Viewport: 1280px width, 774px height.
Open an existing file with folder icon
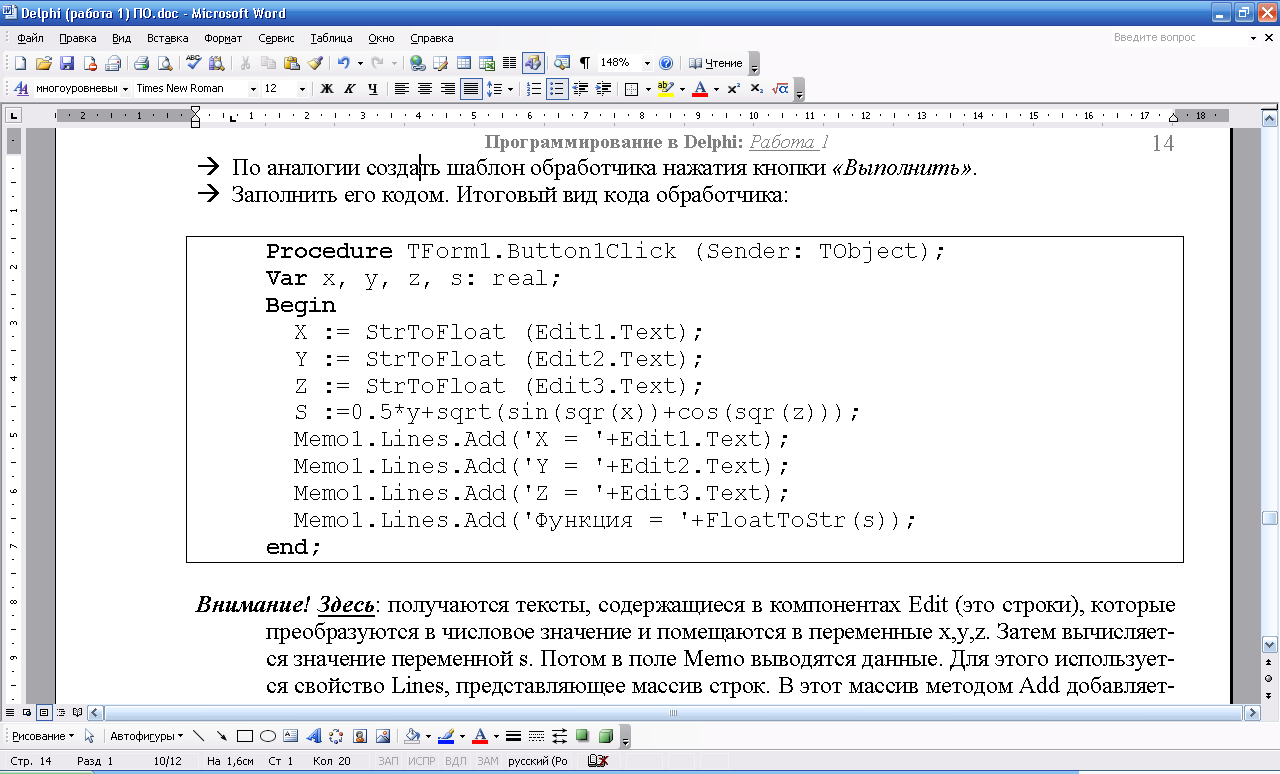tap(44, 63)
